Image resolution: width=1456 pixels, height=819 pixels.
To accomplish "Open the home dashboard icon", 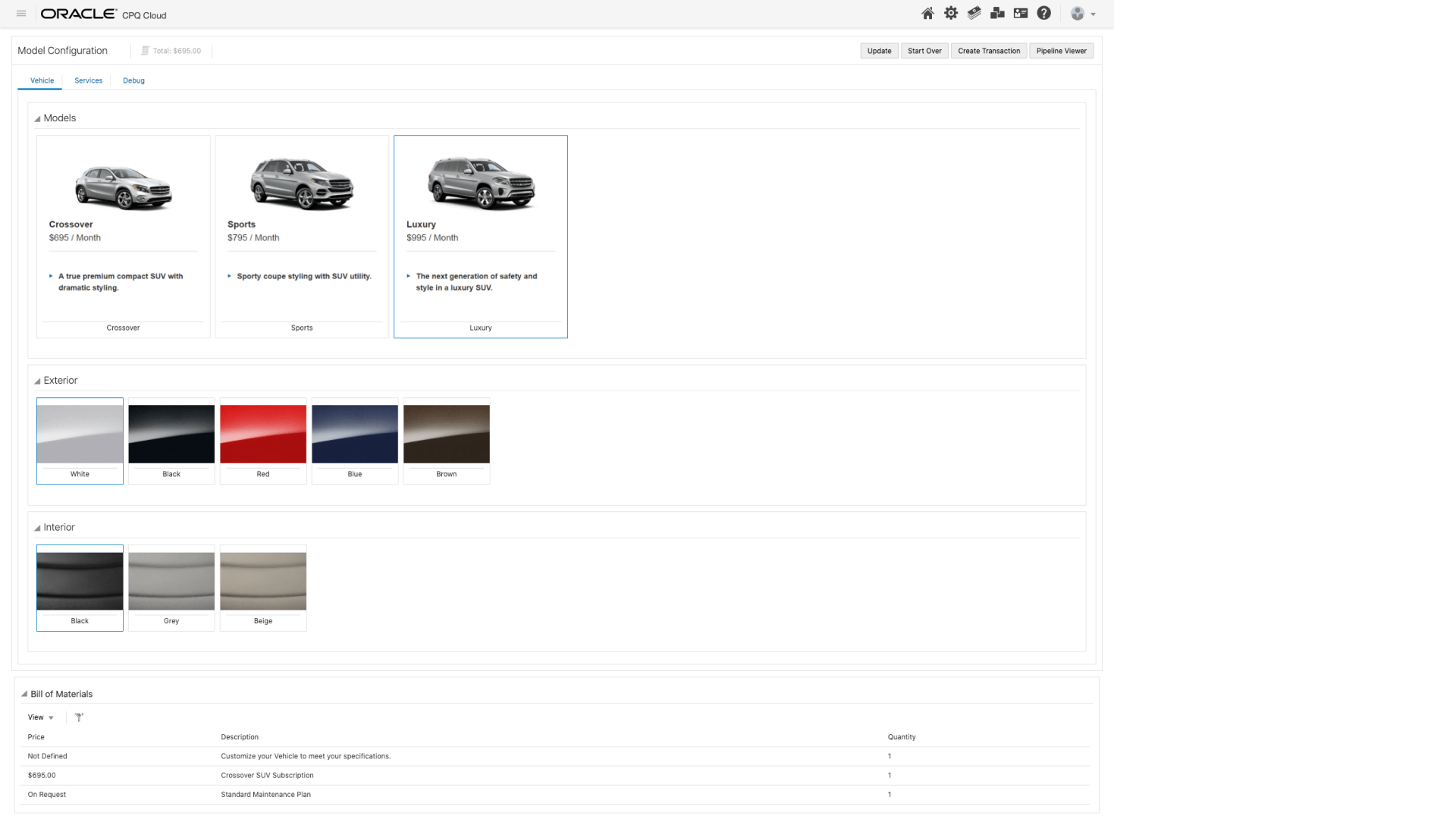I will (x=927, y=13).
